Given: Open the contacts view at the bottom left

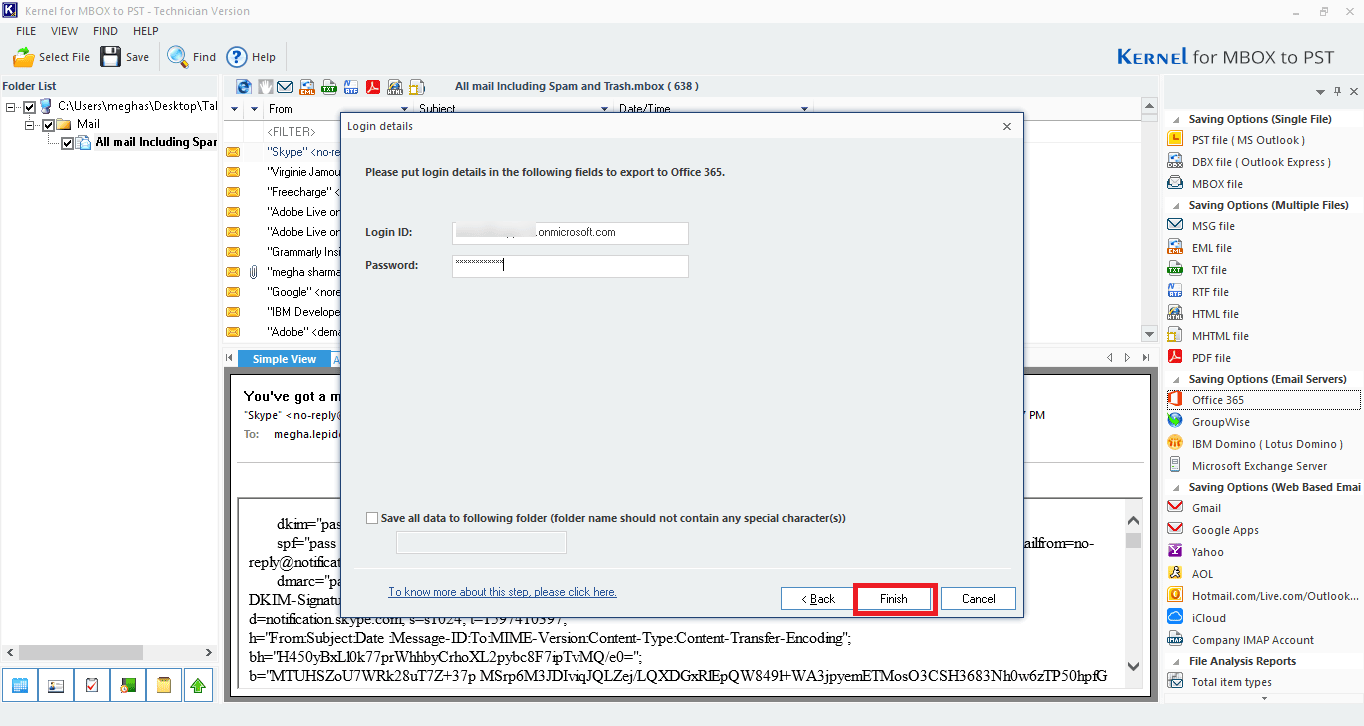Looking at the screenshot, I should [x=56, y=686].
